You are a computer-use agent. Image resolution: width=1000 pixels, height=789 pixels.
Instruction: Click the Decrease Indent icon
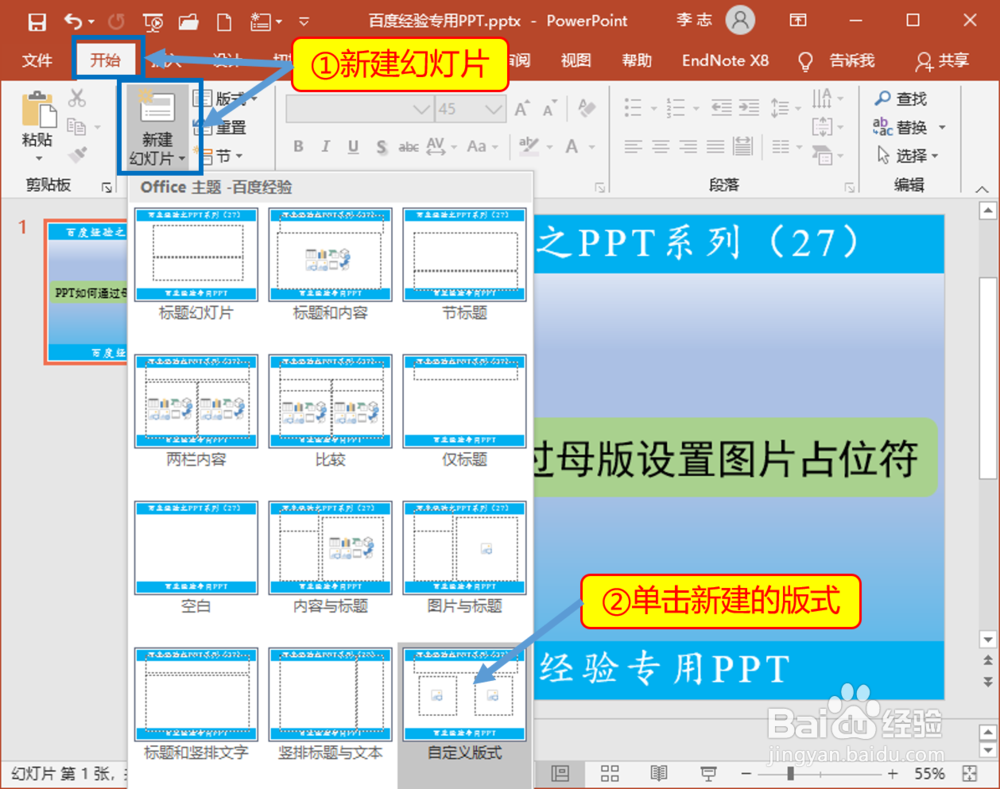[x=721, y=108]
